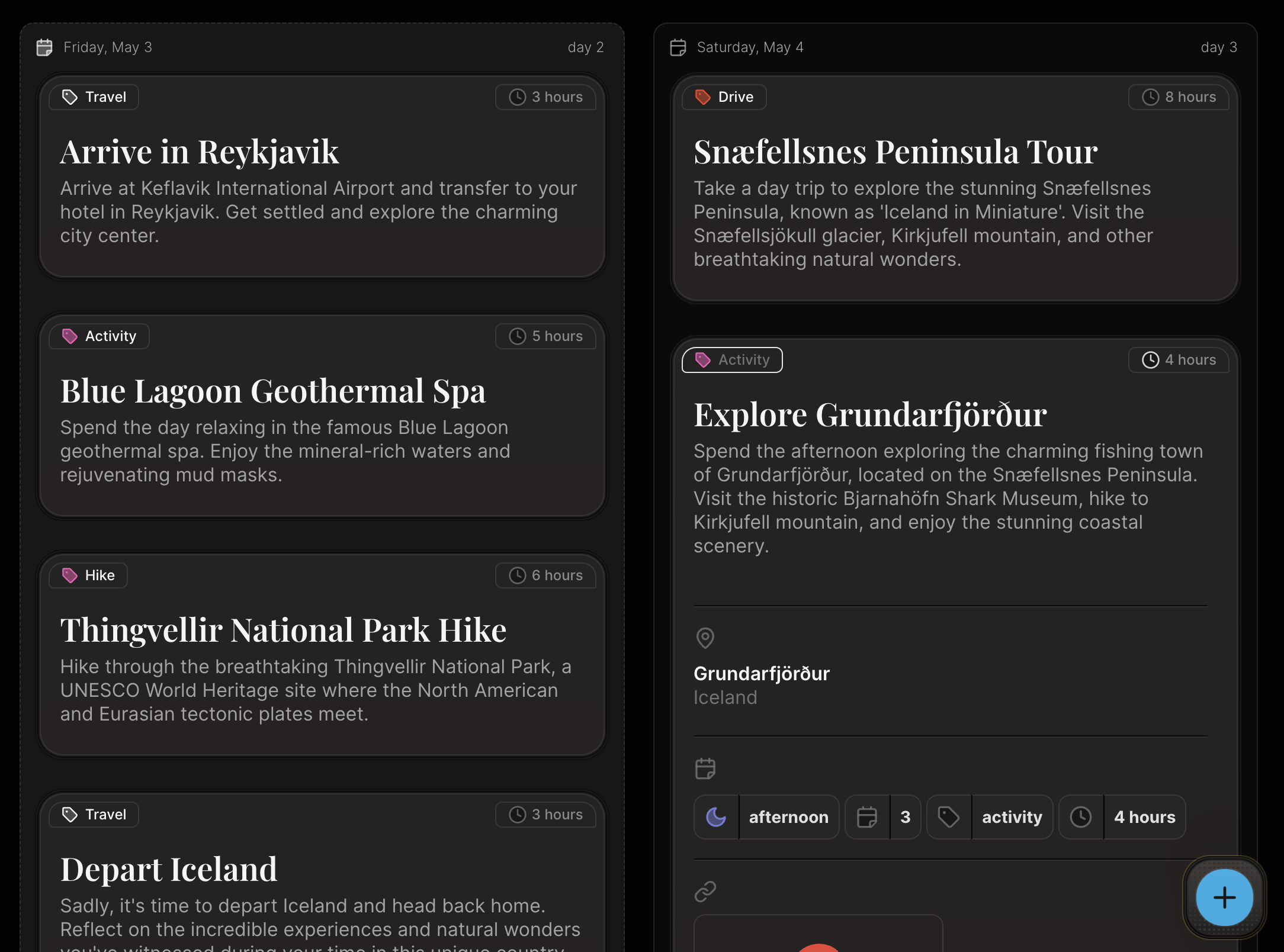This screenshot has width=1284, height=952.
Task: Click the location pin icon above Grundarfjörður
Action: (x=705, y=638)
